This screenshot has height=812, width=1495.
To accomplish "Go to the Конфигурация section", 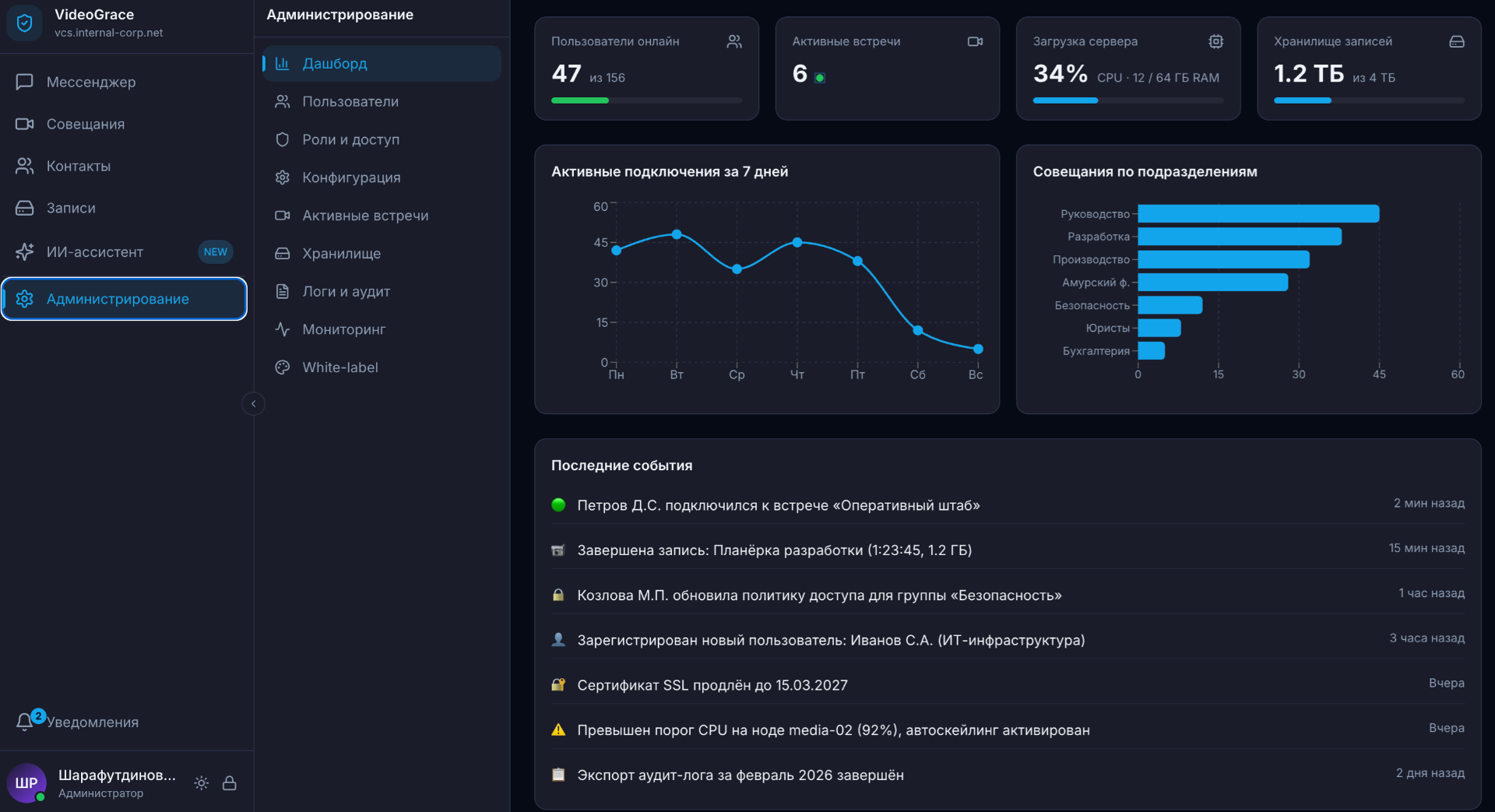I will pyautogui.click(x=382, y=178).
